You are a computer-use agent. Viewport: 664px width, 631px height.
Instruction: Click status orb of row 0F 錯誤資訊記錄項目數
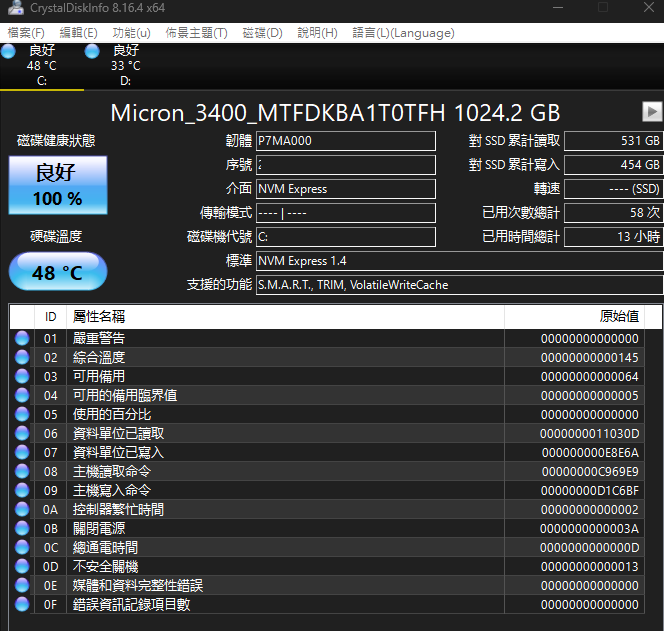pos(22,604)
